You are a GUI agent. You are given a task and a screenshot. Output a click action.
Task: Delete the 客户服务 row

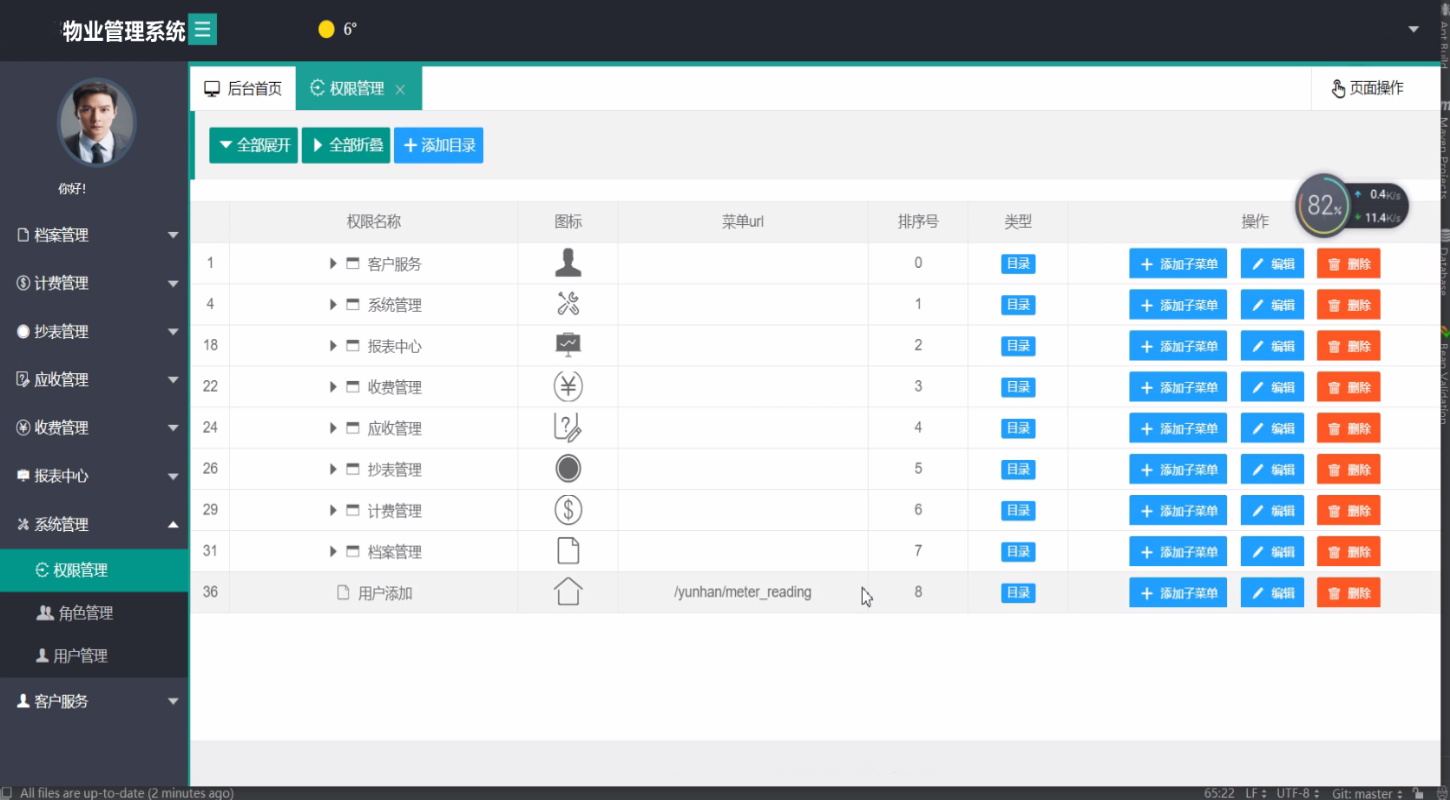[1348, 264]
